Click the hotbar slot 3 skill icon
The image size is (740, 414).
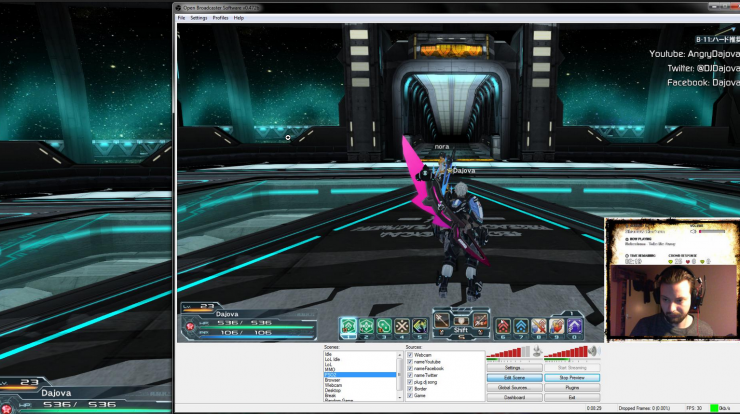tap(384, 326)
